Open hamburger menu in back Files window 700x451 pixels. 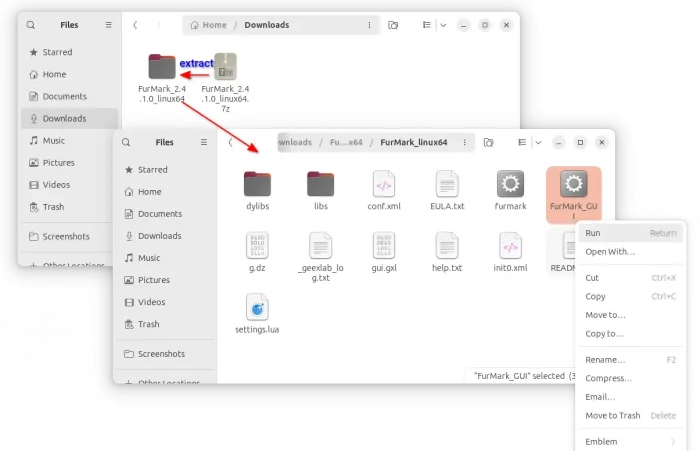[x=108, y=25]
